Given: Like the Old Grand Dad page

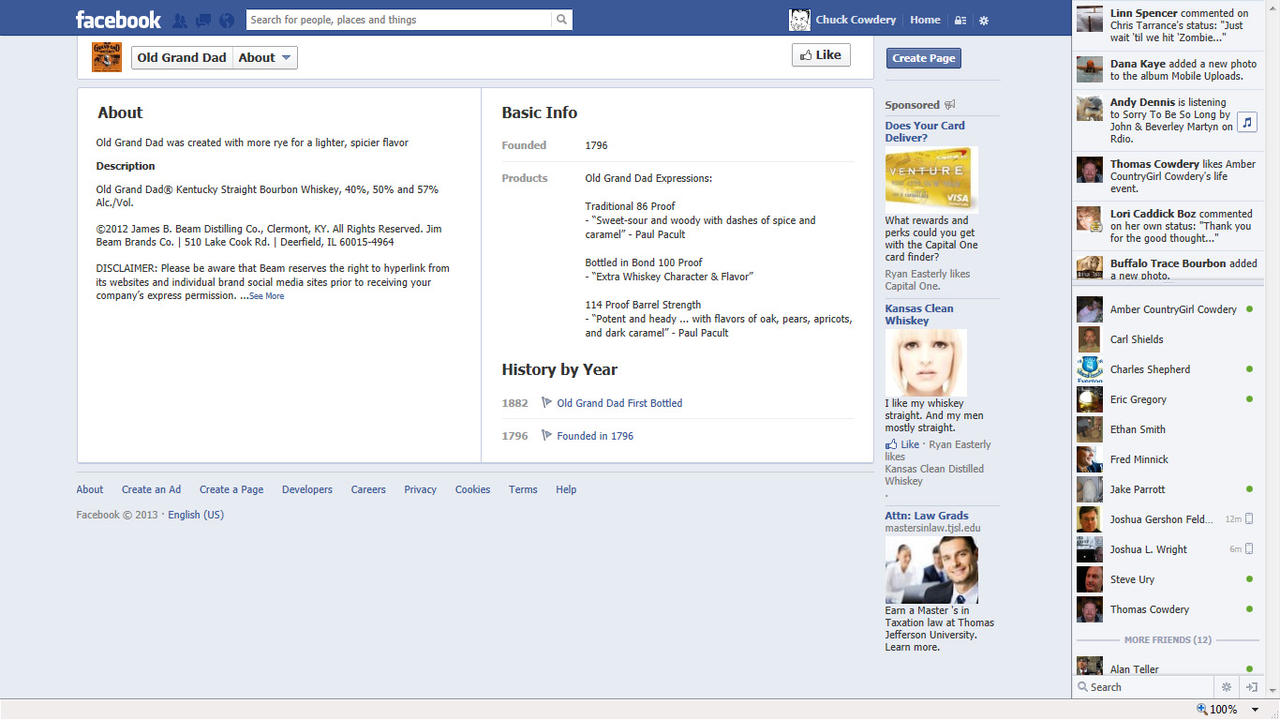Looking at the screenshot, I should pyautogui.click(x=821, y=55).
